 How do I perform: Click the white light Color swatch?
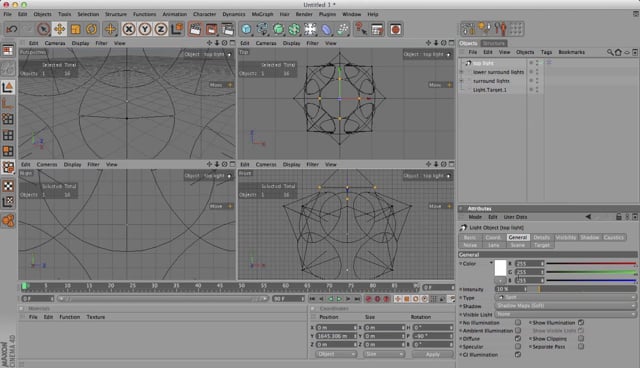(x=500, y=268)
